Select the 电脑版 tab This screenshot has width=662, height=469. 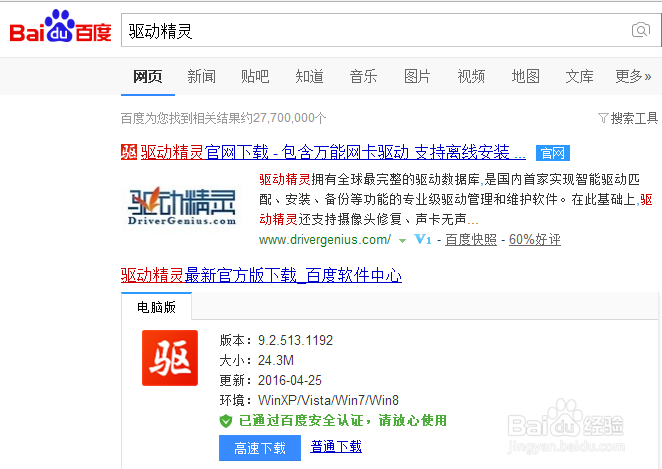(156, 307)
